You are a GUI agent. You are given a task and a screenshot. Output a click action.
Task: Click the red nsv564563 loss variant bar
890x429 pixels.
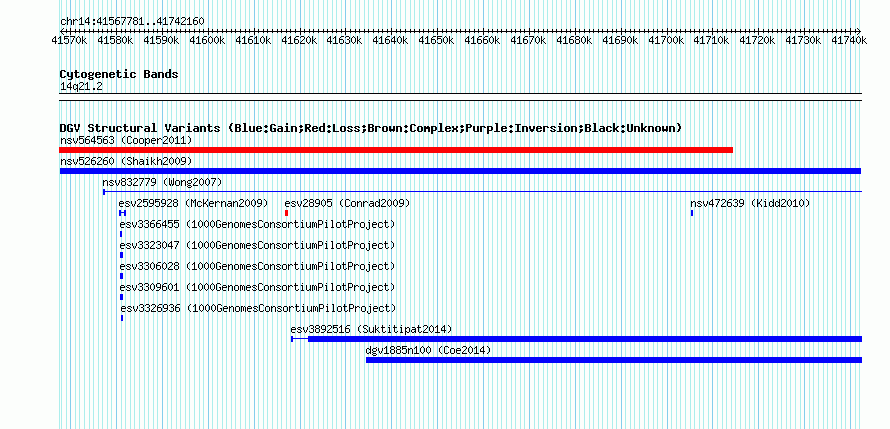[x=396, y=150]
